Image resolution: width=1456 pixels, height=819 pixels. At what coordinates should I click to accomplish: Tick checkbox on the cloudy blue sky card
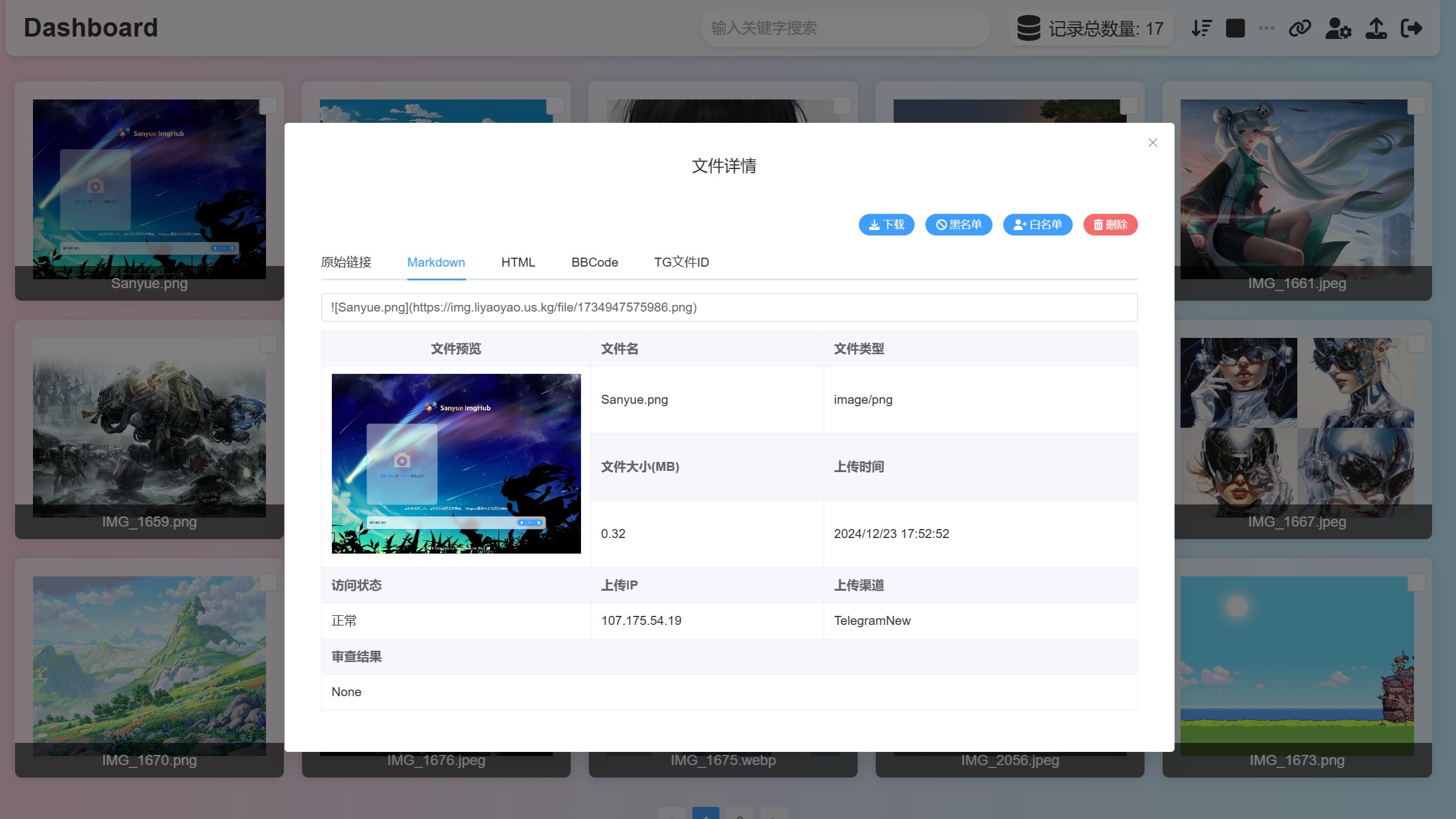pyautogui.click(x=555, y=105)
